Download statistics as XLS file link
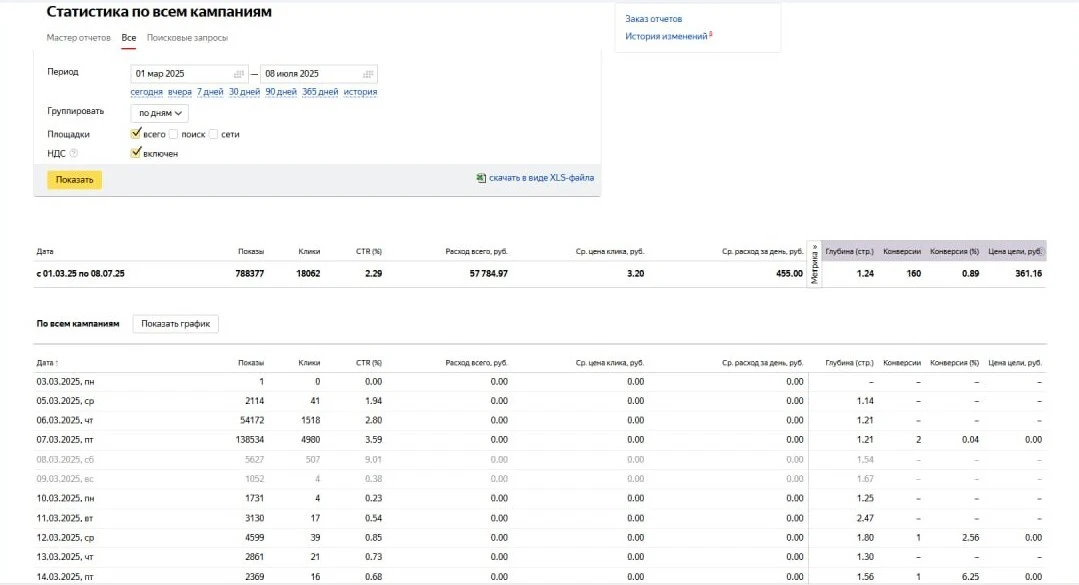Image resolution: width=1079 pixels, height=585 pixels. pyautogui.click(x=542, y=178)
